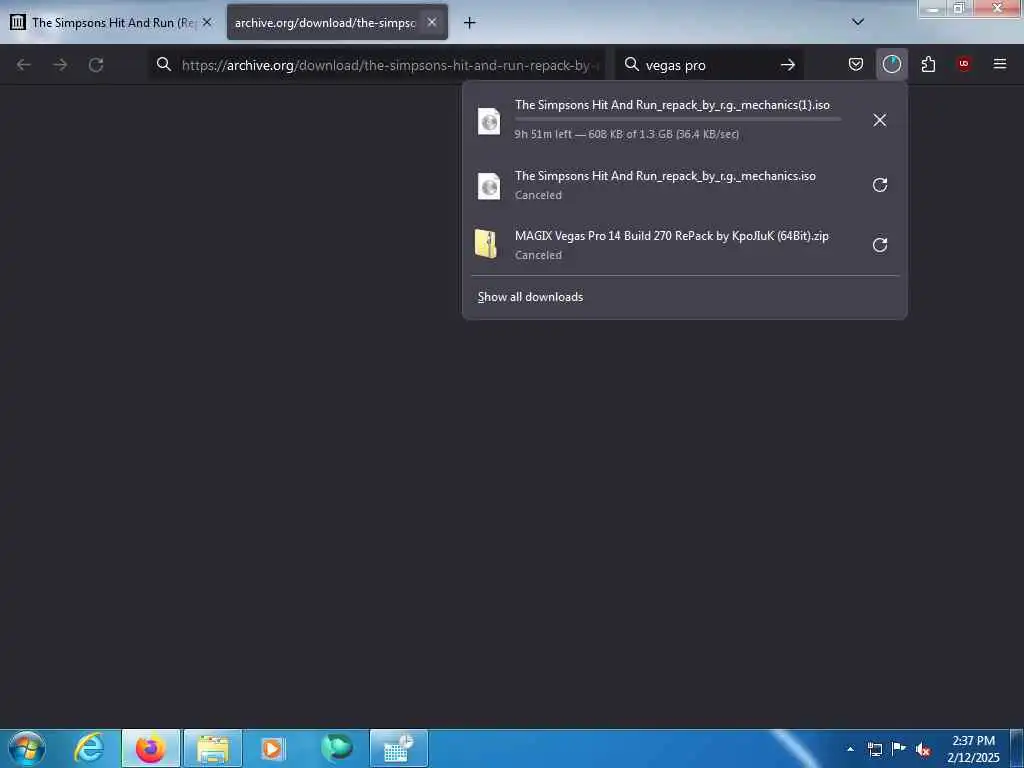Click the archive.org favicon on first tab
Screen dimensions: 1024x768
coord(18,22)
